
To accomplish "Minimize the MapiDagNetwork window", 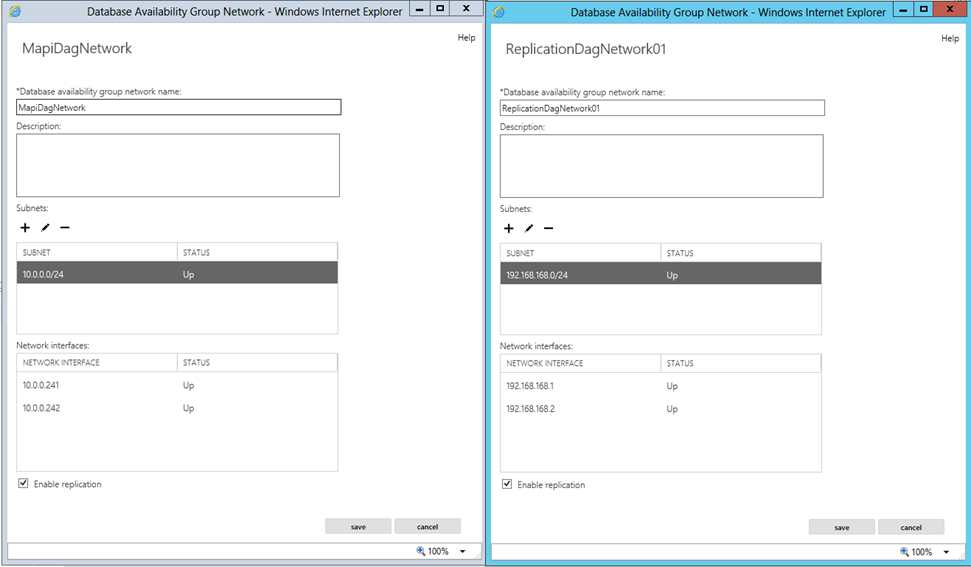I will [419, 9].
